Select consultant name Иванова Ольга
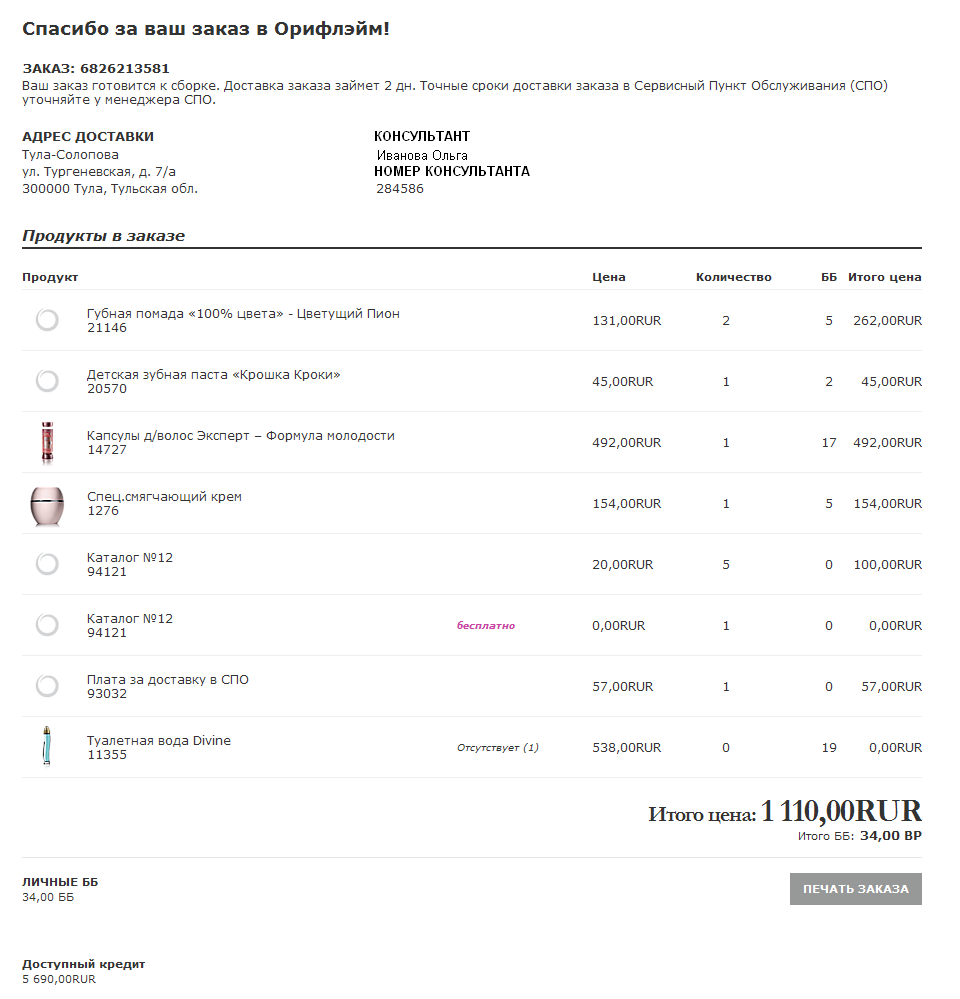Screen dimensions: 960x999 [x=422, y=155]
